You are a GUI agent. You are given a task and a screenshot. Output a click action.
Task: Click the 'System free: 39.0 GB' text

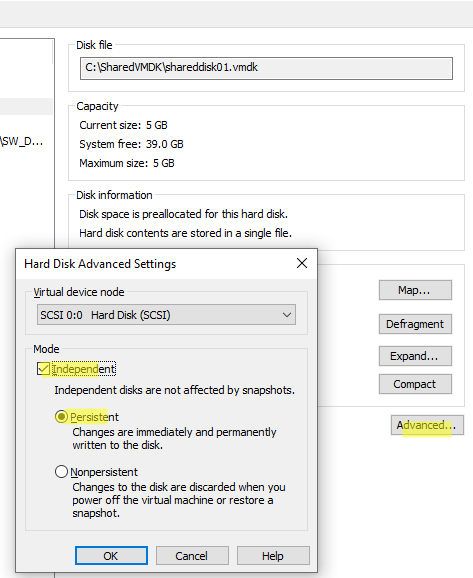coord(131,144)
